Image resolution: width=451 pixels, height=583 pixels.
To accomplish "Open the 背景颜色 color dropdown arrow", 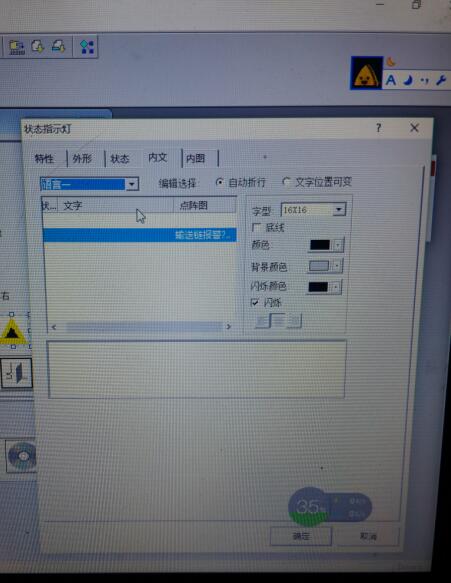I will [x=336, y=266].
